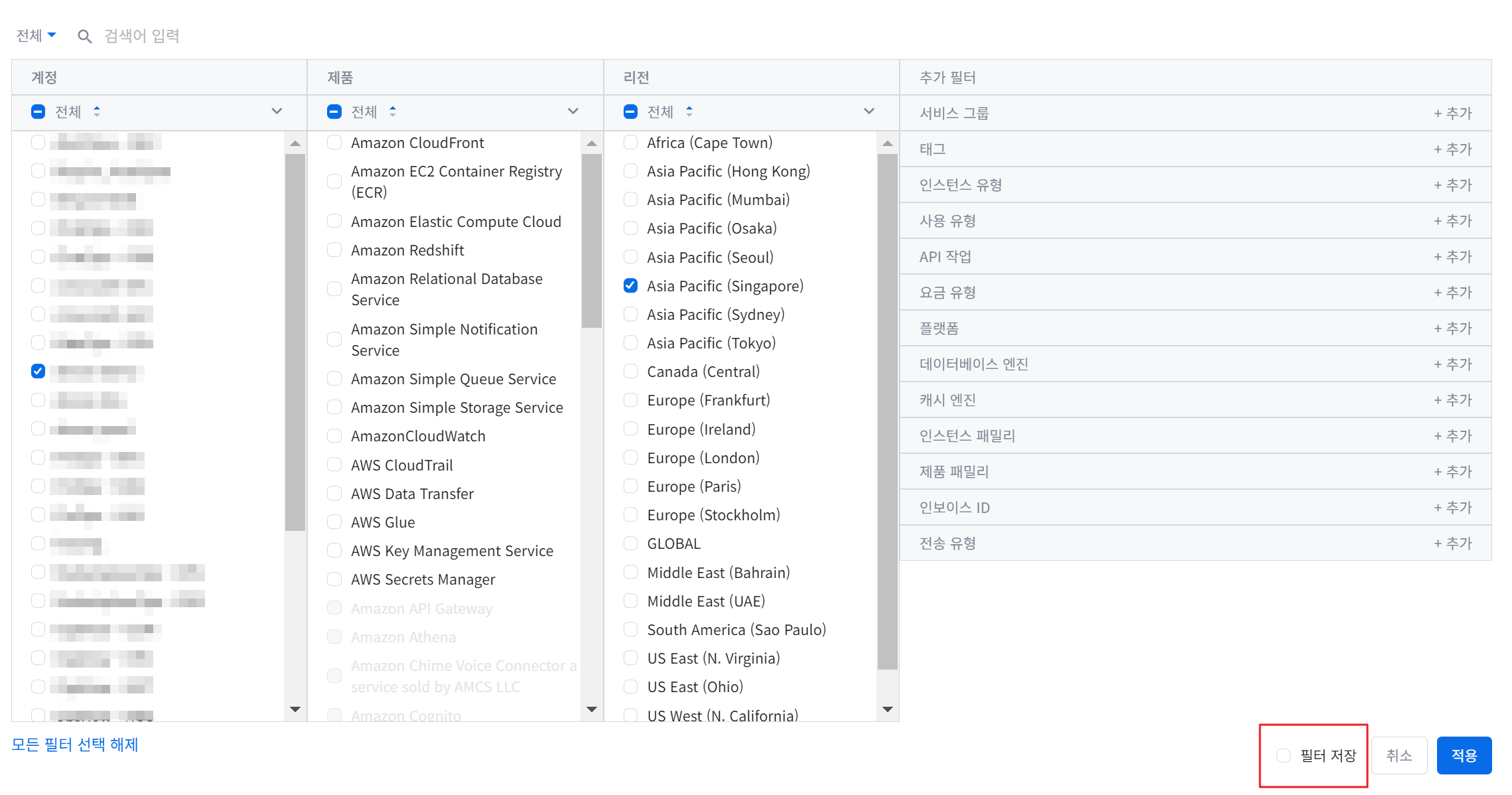Add an 인스턴스 유형 filter
1512x795 pixels.
(x=1452, y=185)
